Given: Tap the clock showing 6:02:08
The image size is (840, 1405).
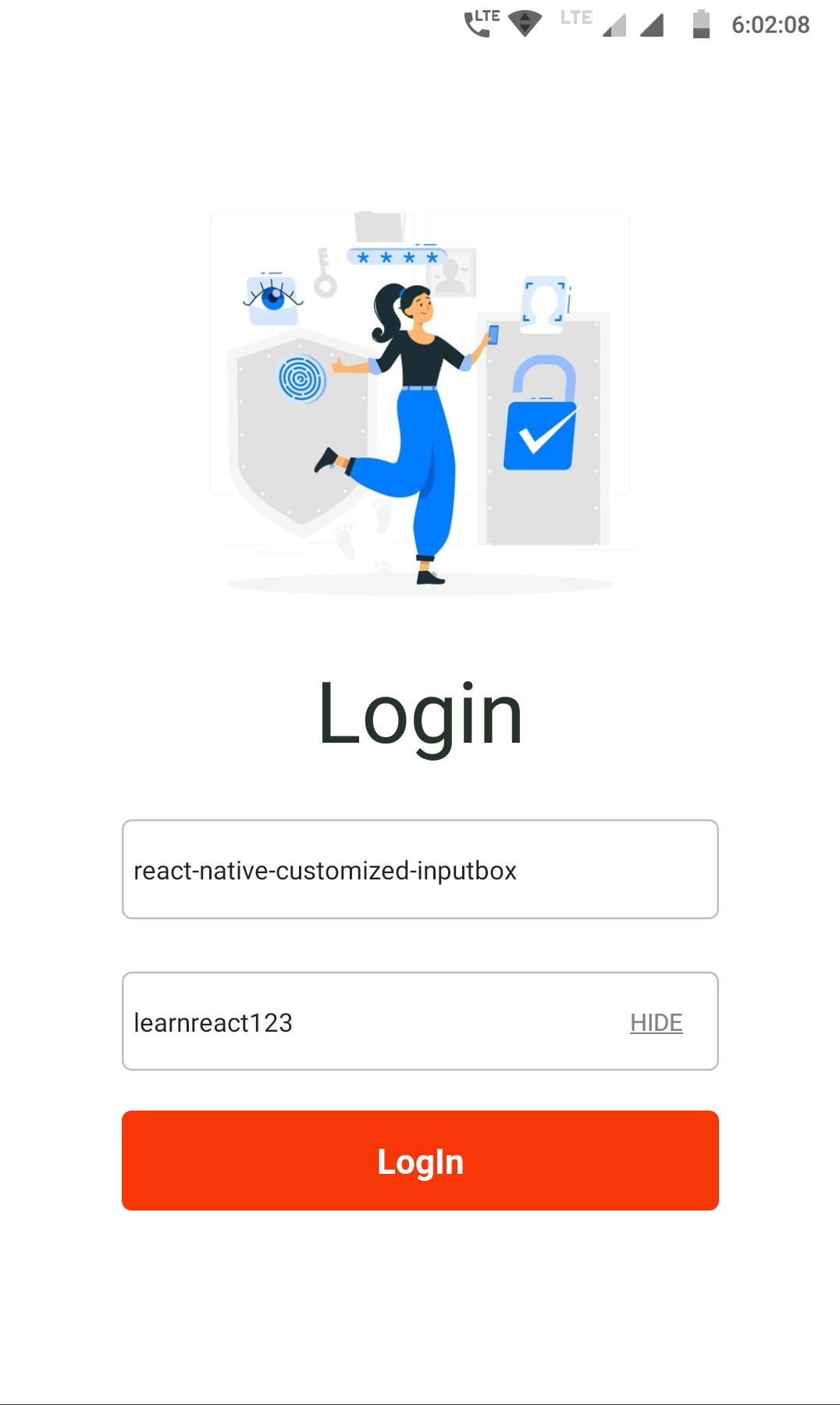Looking at the screenshot, I should coord(771,25).
